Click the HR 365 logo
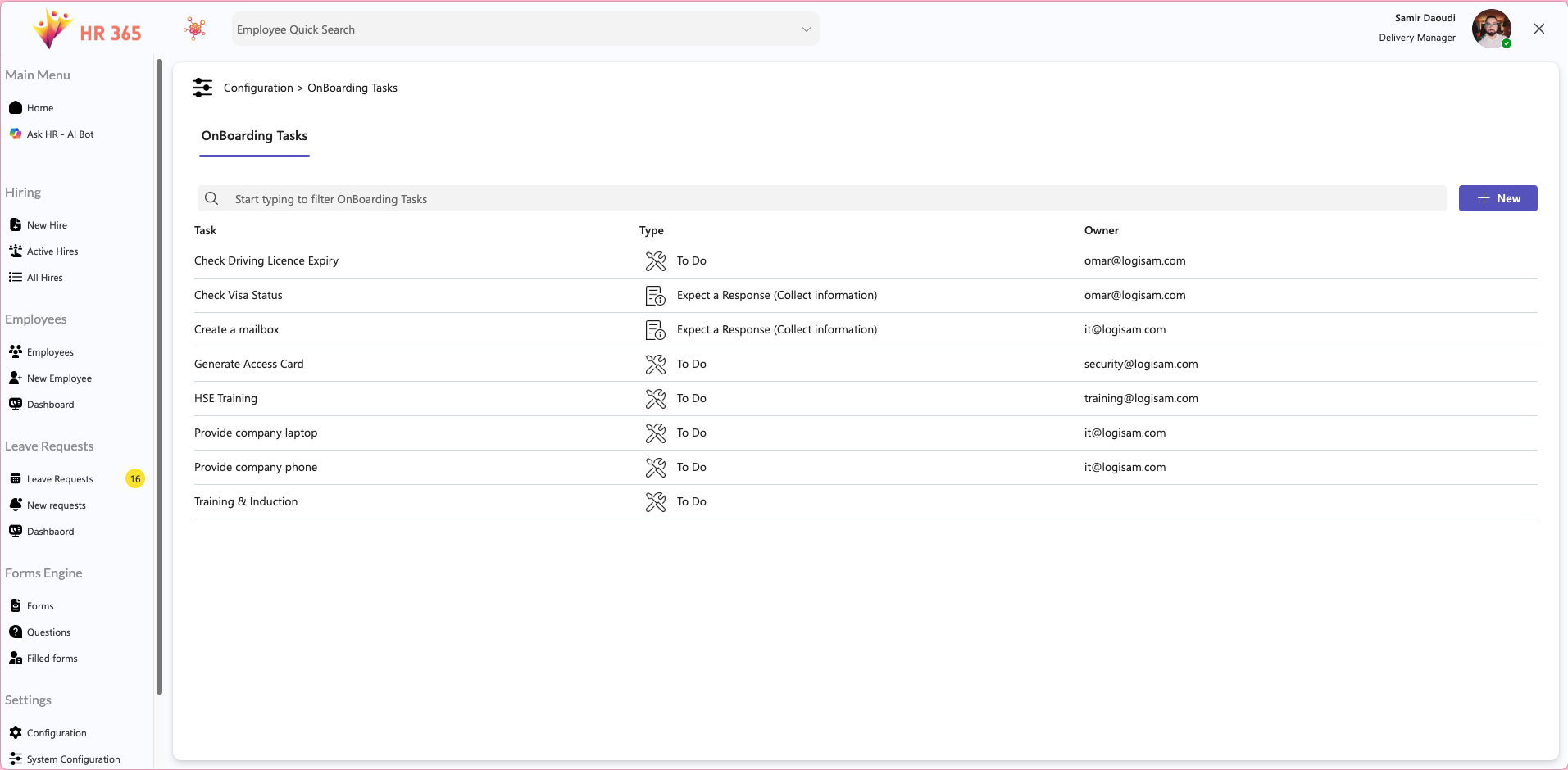The height and width of the screenshot is (770, 1568). coord(85,29)
